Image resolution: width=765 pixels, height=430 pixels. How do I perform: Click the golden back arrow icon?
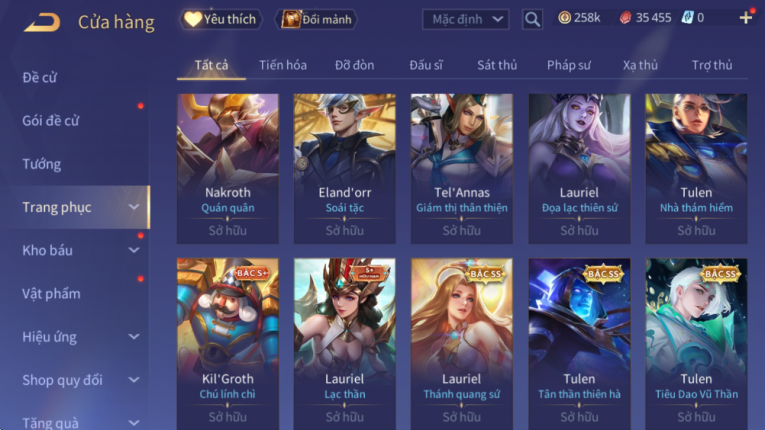coord(42,22)
